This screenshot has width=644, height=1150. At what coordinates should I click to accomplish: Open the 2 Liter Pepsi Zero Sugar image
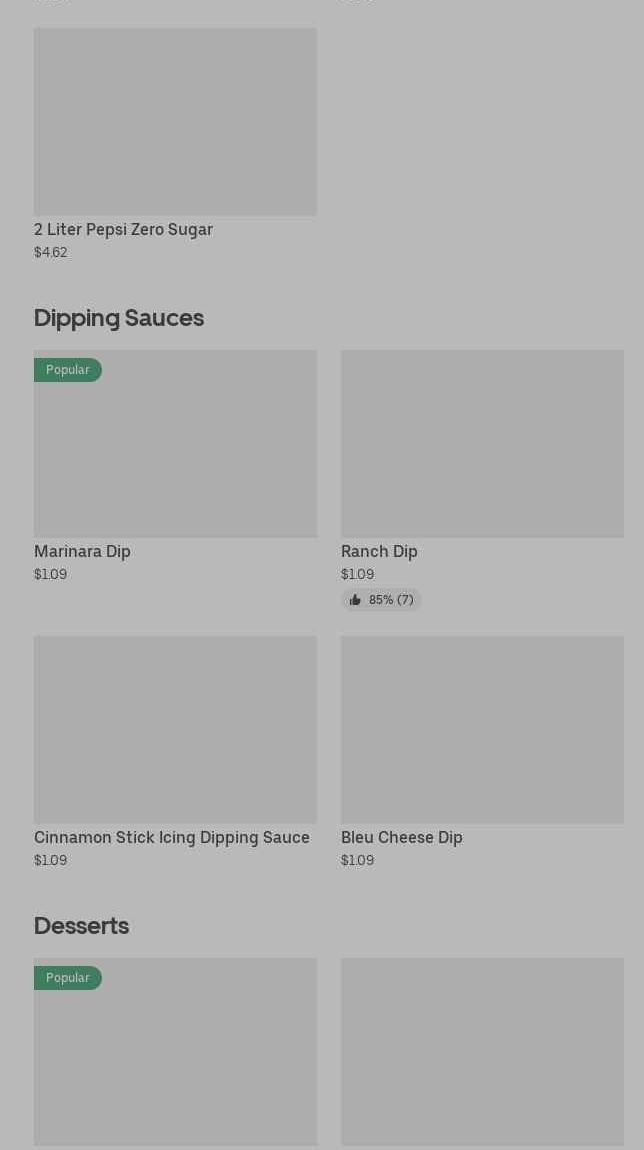pyautogui.click(x=175, y=122)
